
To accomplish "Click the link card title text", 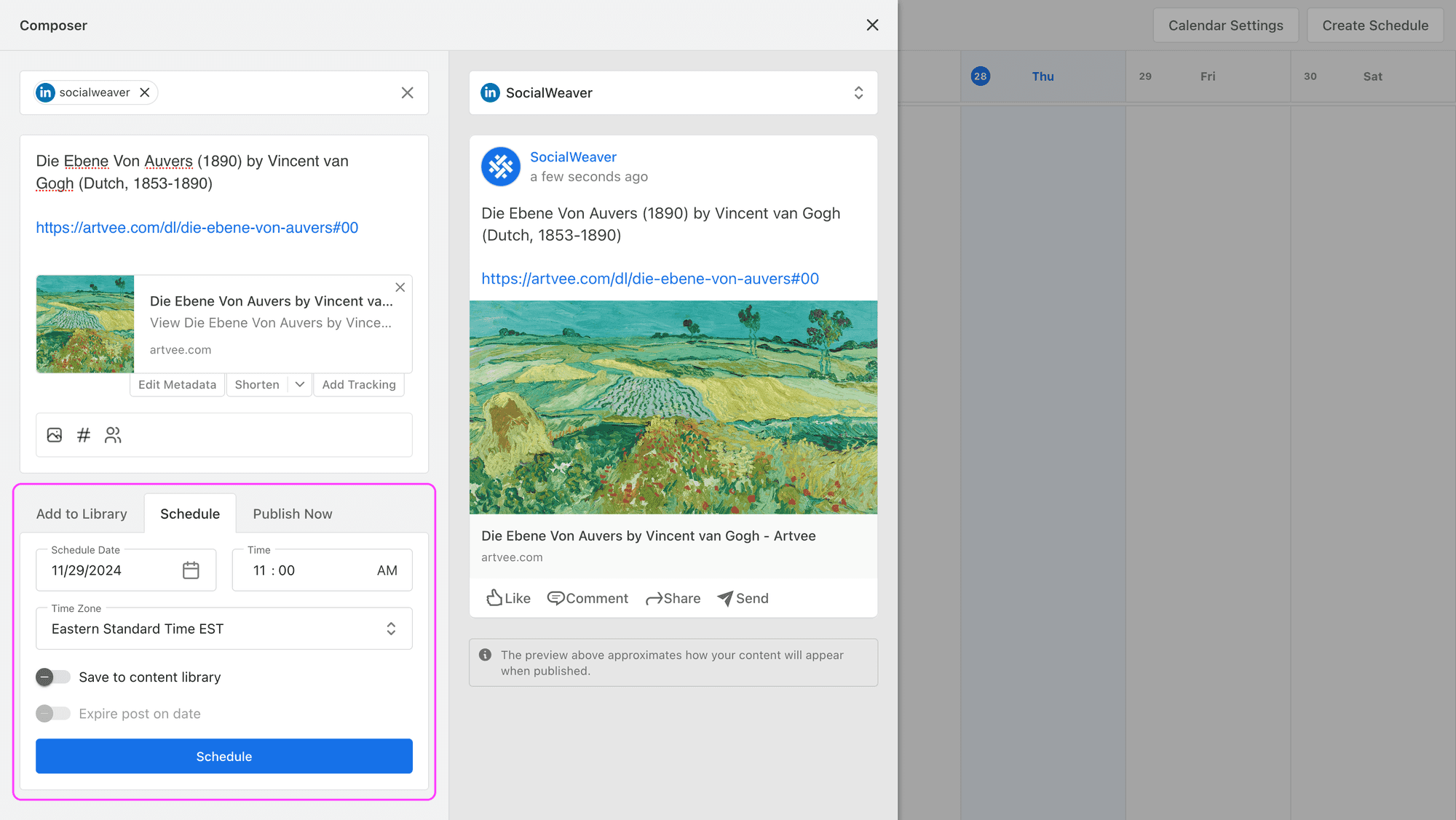I will (271, 301).
